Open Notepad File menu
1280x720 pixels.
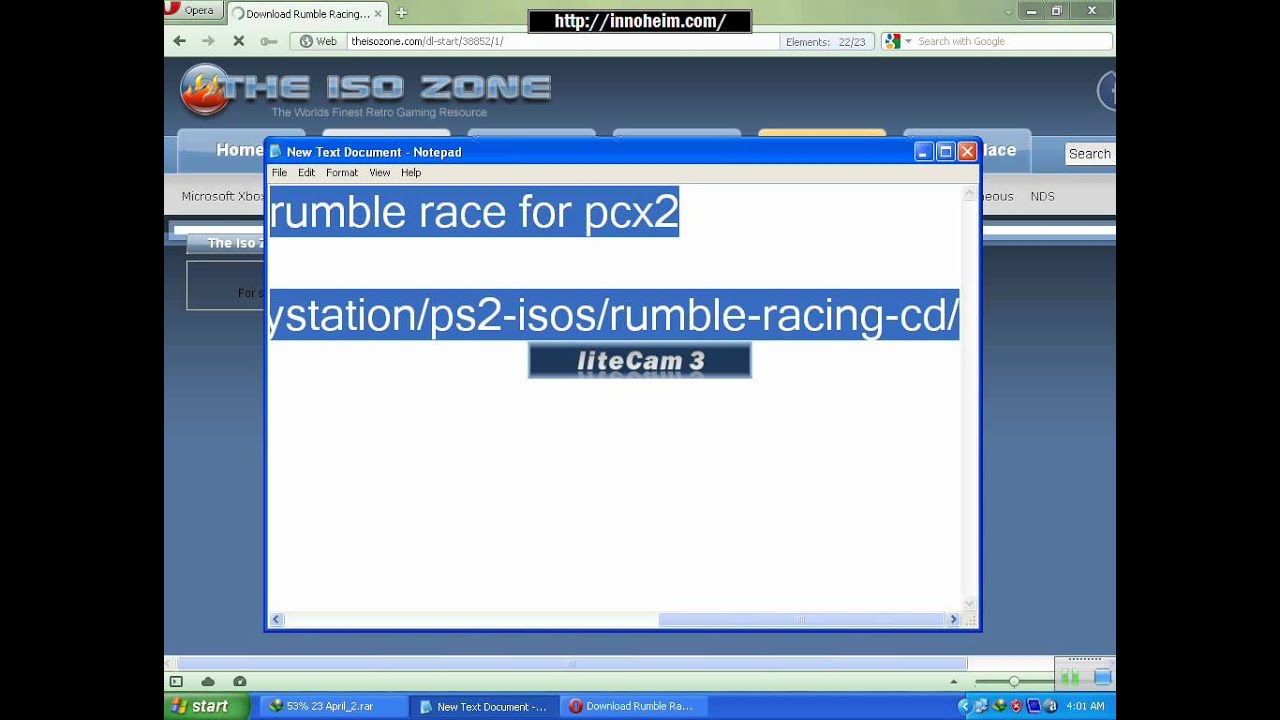coord(279,172)
